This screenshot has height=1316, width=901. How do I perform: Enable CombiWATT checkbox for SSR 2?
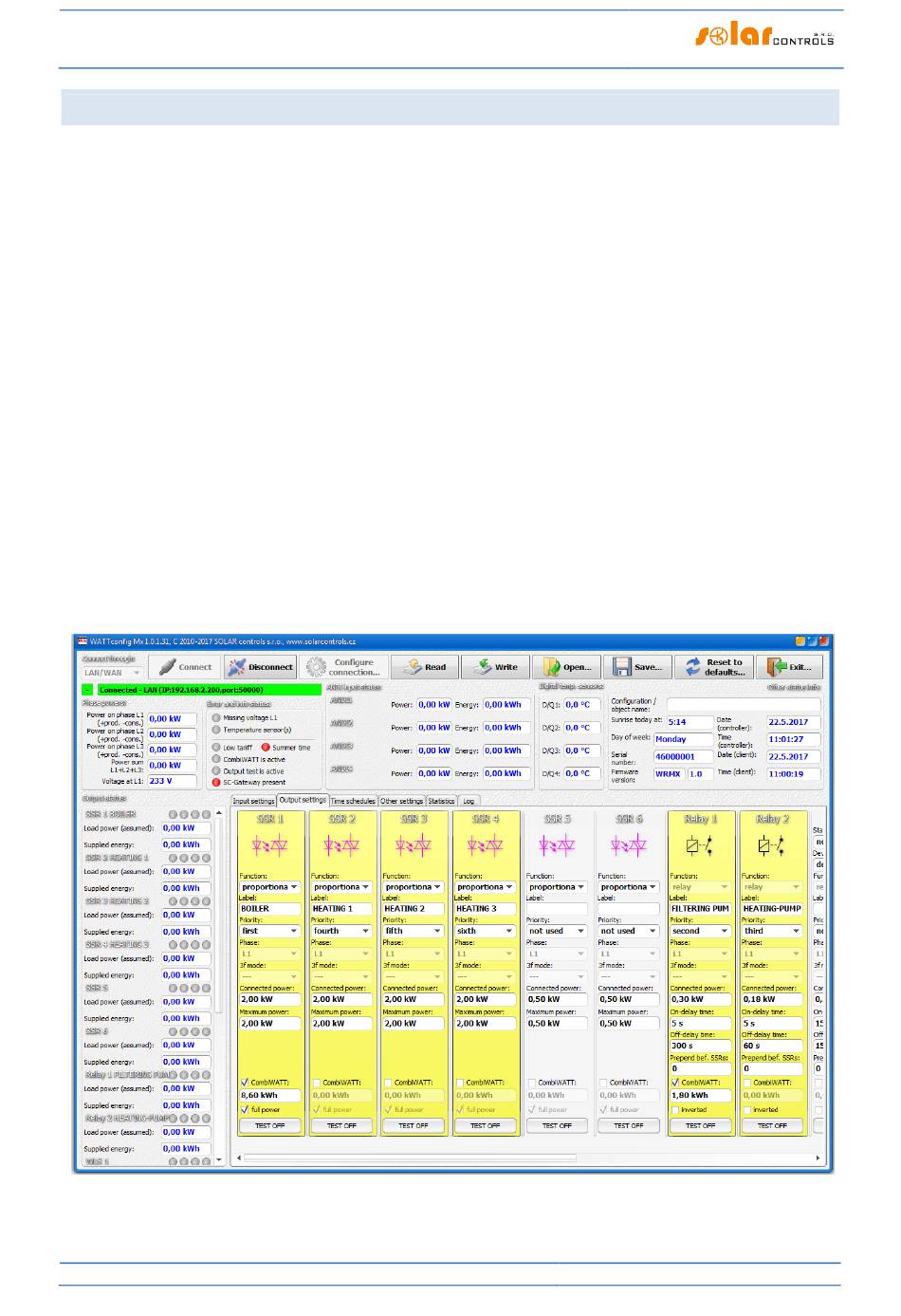[x=317, y=1082]
